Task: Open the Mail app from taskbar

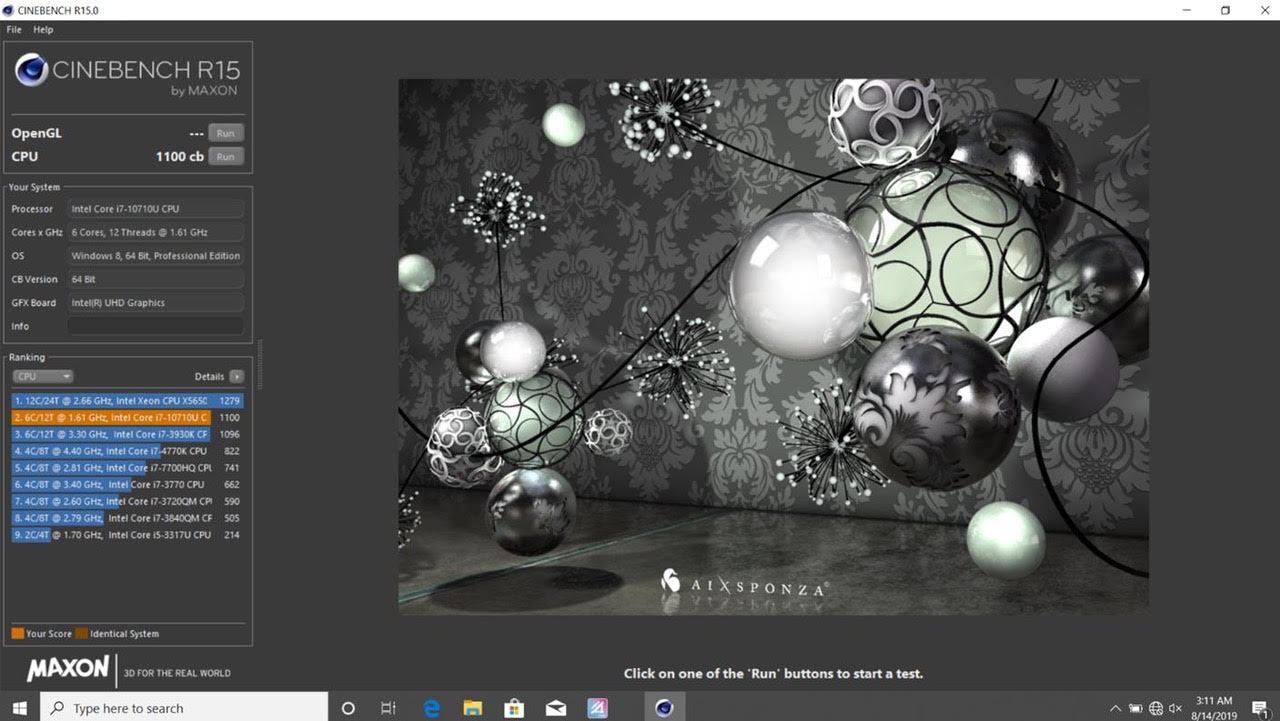Action: 556,708
